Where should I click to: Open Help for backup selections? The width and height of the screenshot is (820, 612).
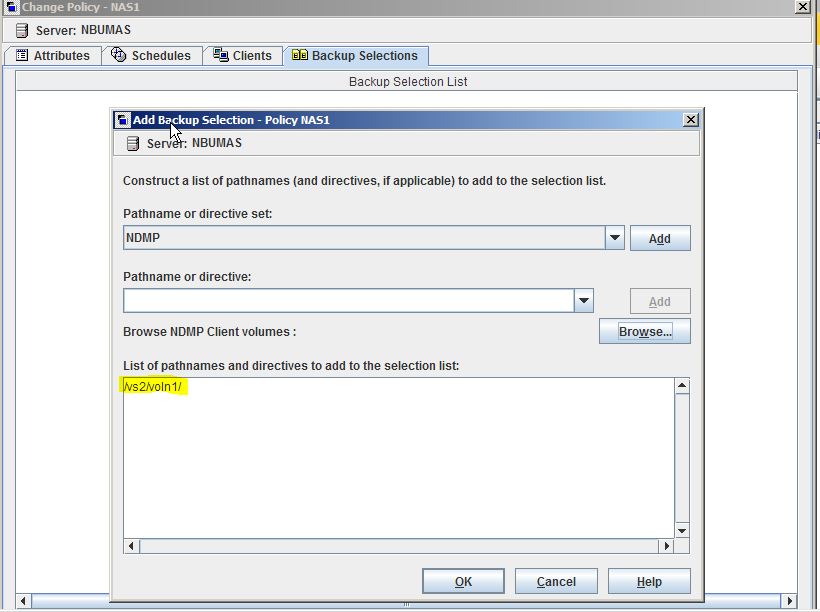(648, 581)
